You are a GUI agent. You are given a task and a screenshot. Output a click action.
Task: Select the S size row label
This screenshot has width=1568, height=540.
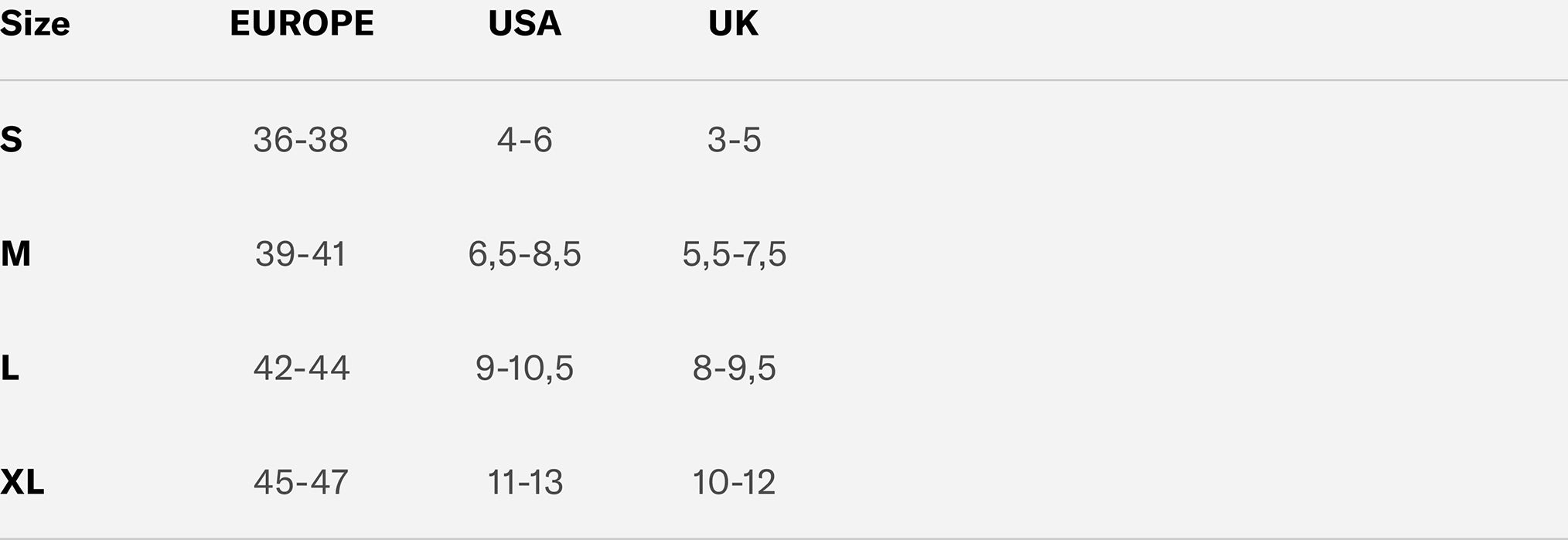click(12, 140)
